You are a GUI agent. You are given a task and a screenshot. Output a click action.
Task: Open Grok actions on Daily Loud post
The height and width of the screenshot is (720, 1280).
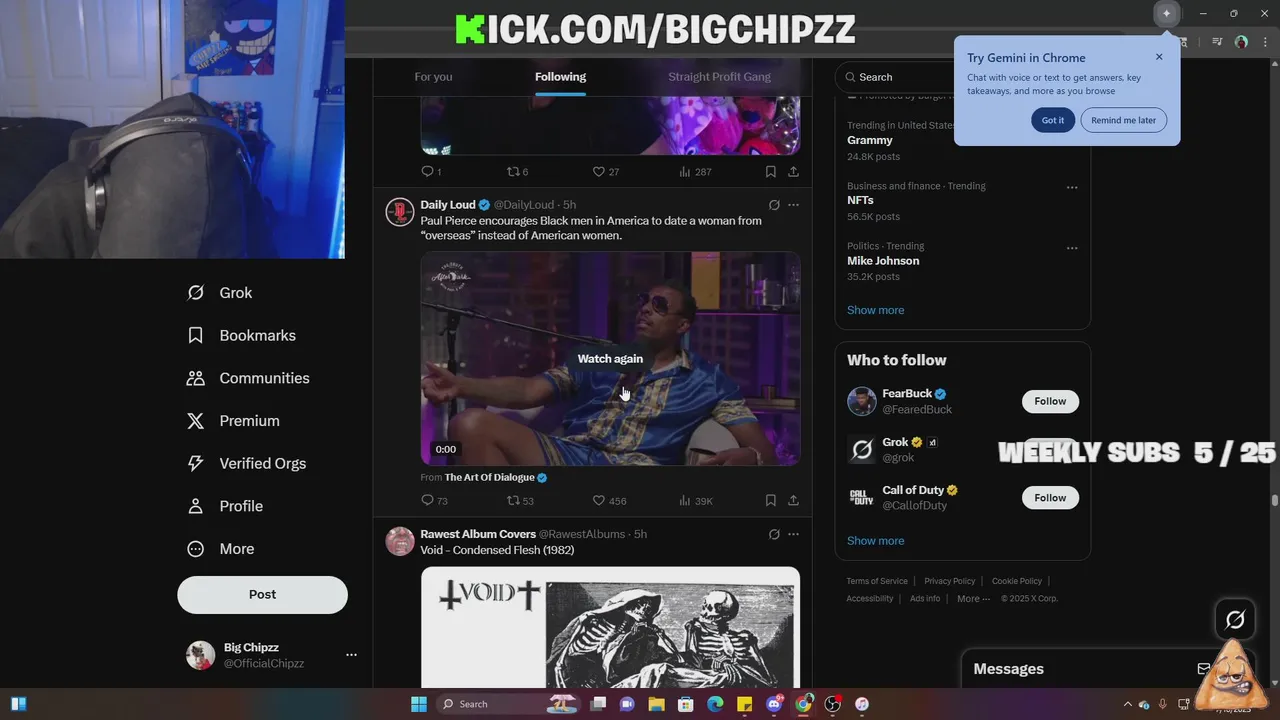[774, 205]
